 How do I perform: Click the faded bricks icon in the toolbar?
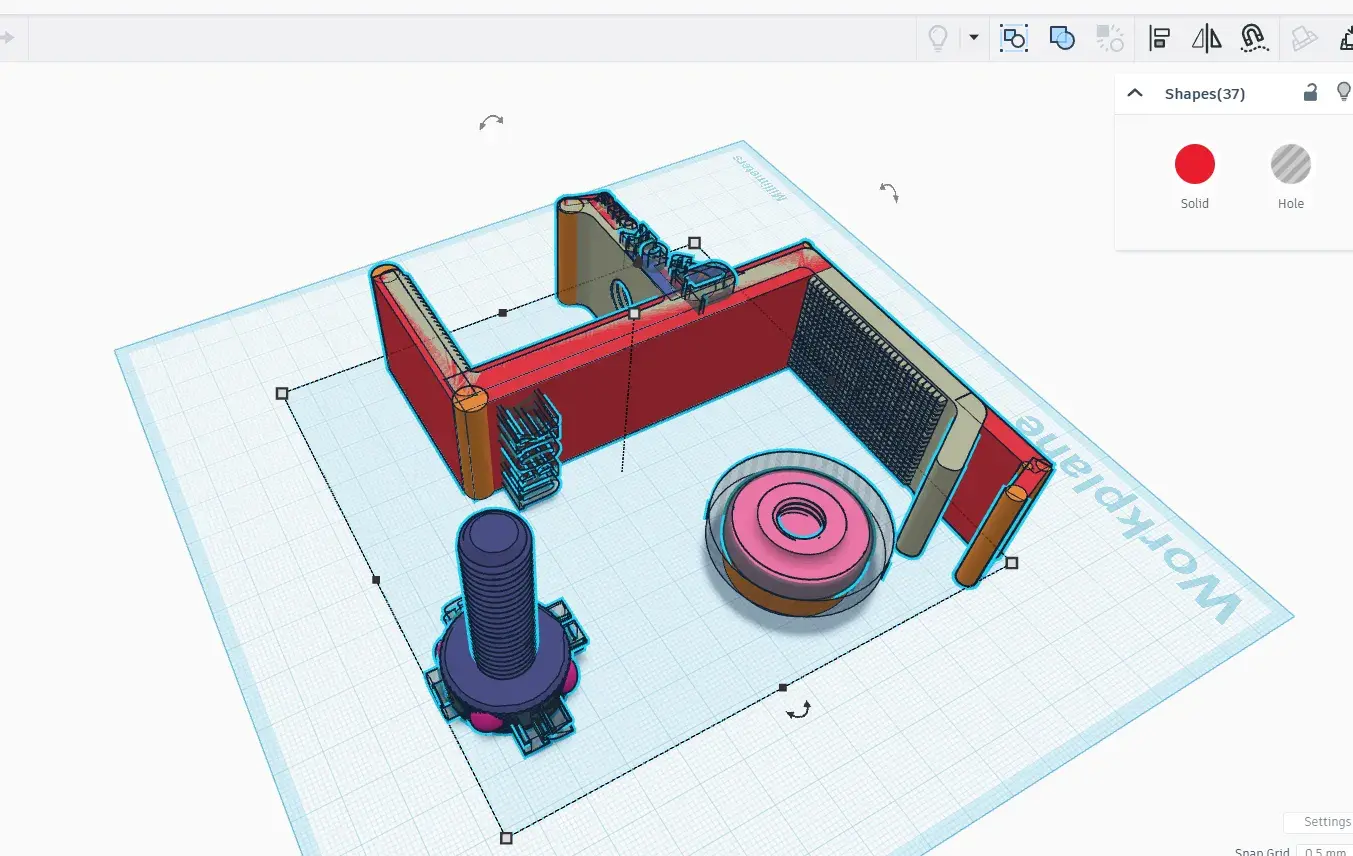point(1304,39)
